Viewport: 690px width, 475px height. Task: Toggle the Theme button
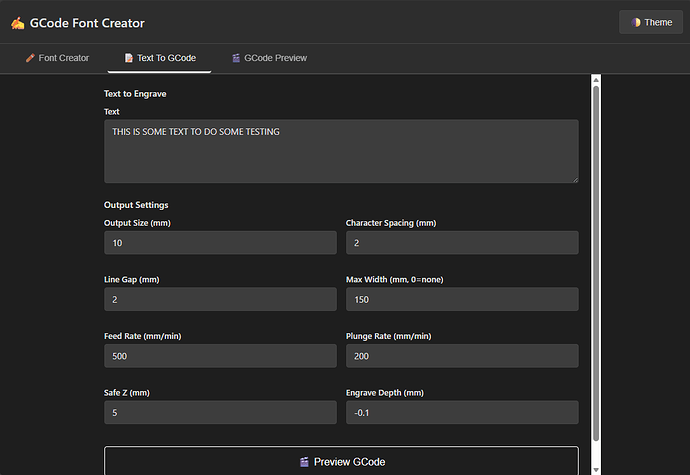pyautogui.click(x=650, y=22)
